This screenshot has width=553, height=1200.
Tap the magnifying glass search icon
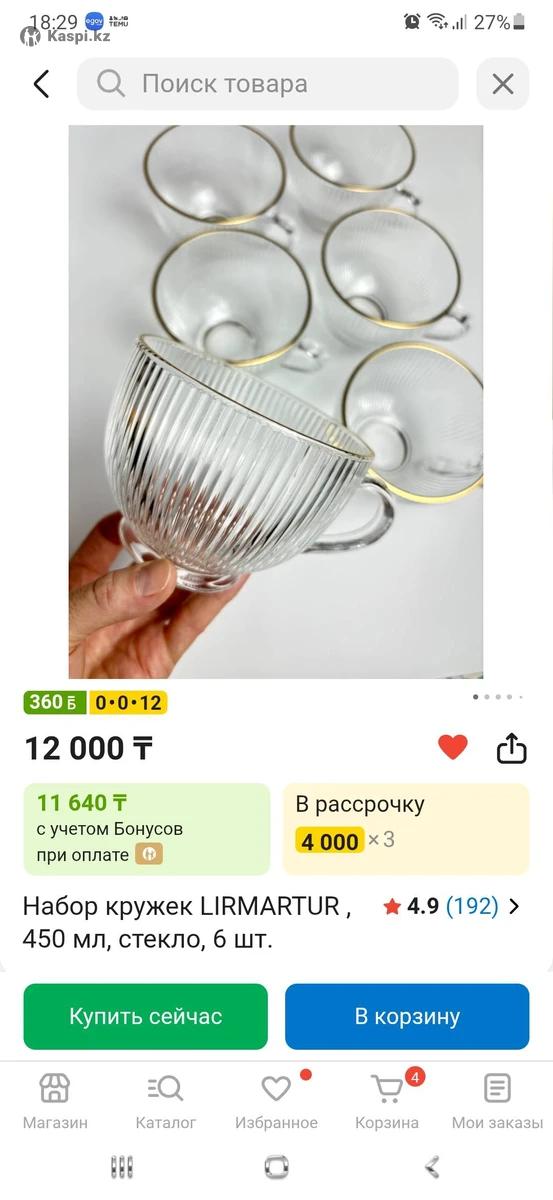tap(110, 83)
